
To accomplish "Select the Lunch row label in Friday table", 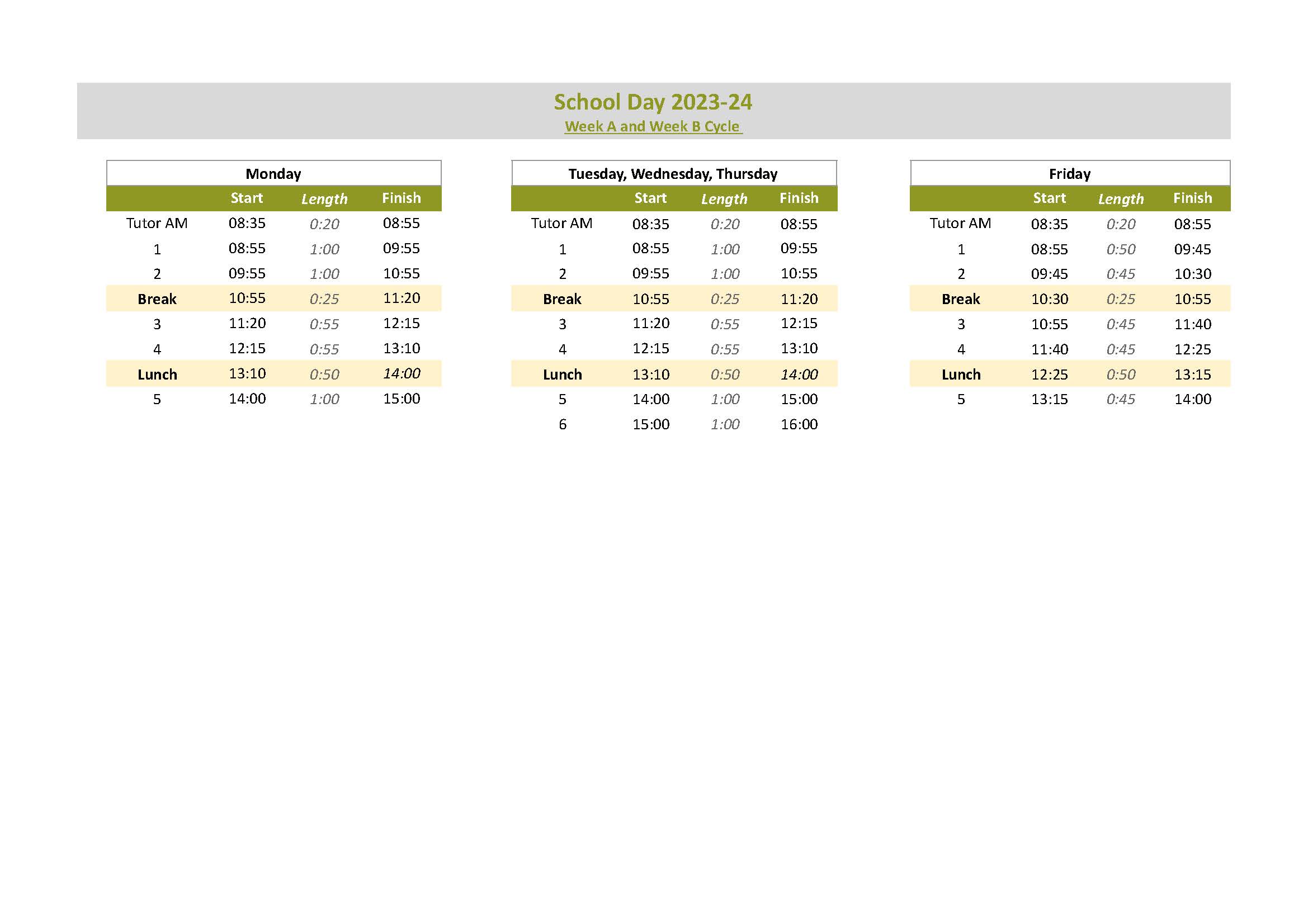I will (961, 375).
